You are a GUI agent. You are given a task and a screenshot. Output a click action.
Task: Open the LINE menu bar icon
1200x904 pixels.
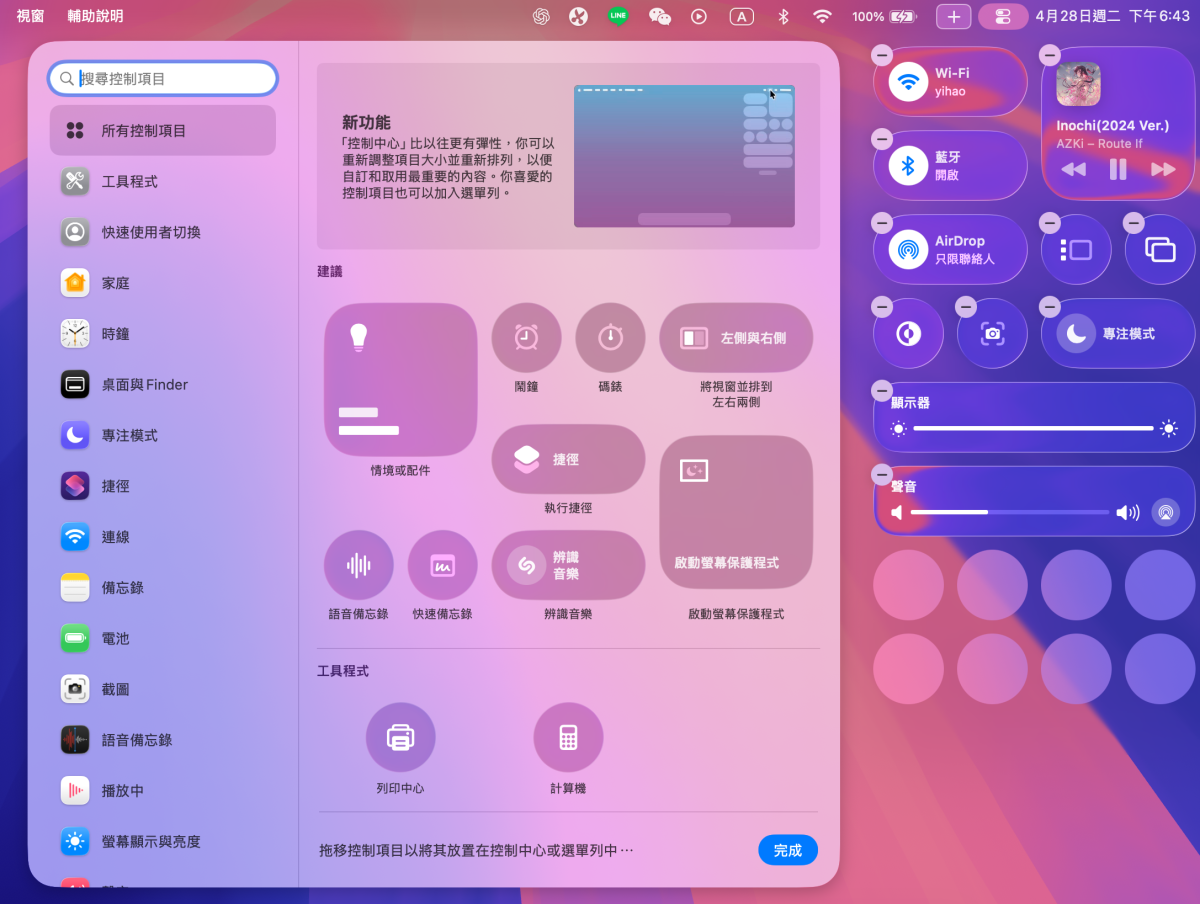coord(618,16)
